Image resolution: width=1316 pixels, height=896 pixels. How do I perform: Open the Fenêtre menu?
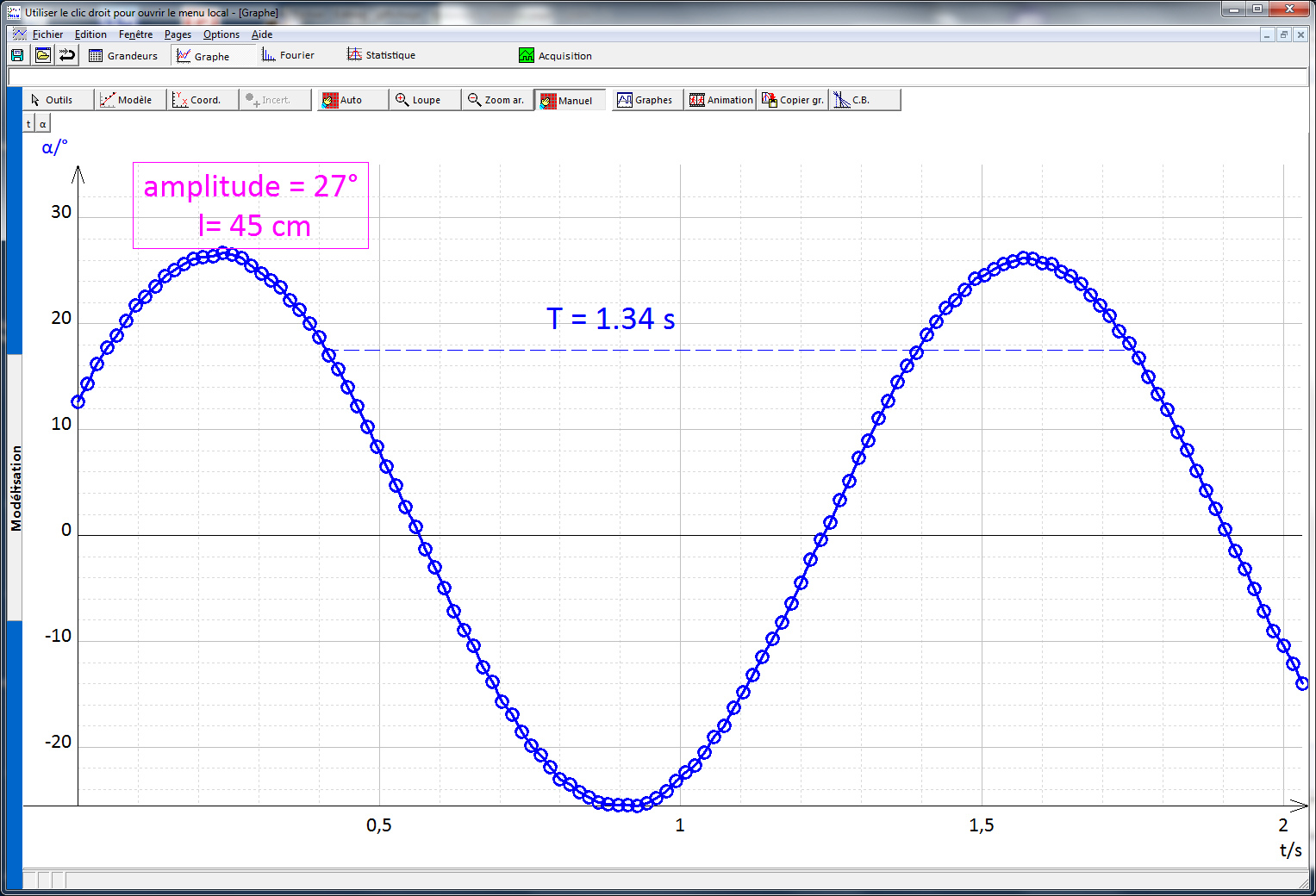click(x=135, y=34)
